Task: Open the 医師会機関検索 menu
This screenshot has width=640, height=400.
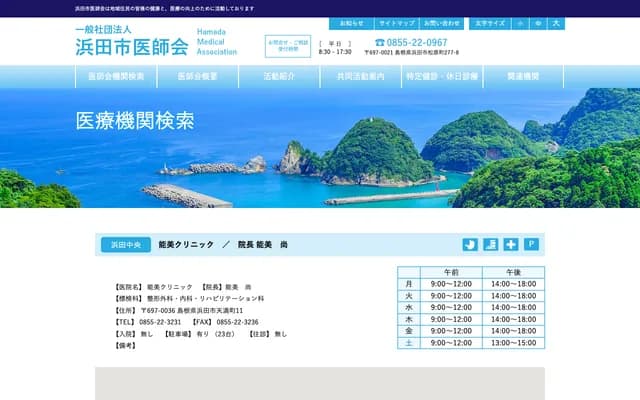Action: (x=116, y=77)
